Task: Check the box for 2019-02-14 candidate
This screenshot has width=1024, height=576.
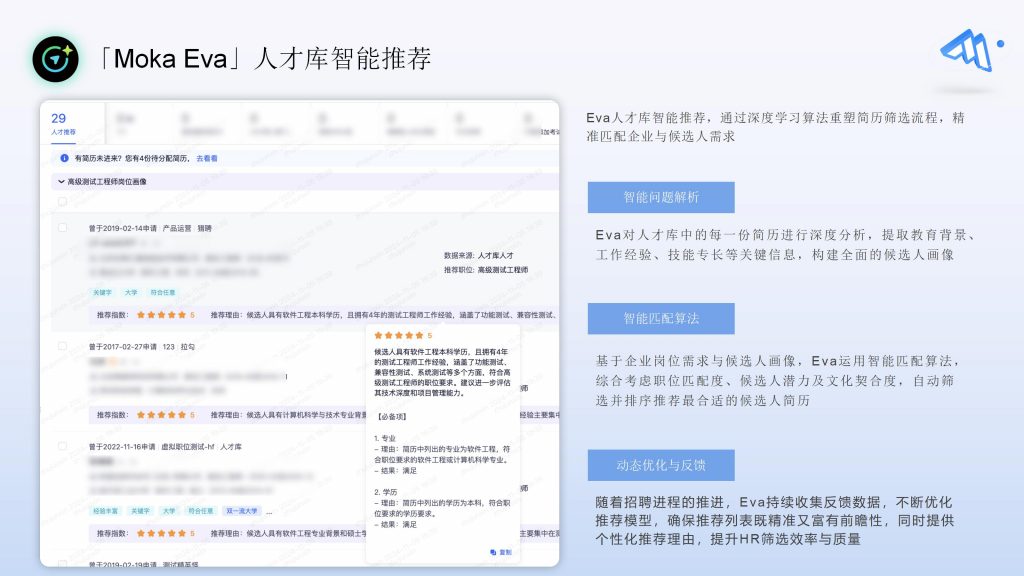Action: [63, 228]
